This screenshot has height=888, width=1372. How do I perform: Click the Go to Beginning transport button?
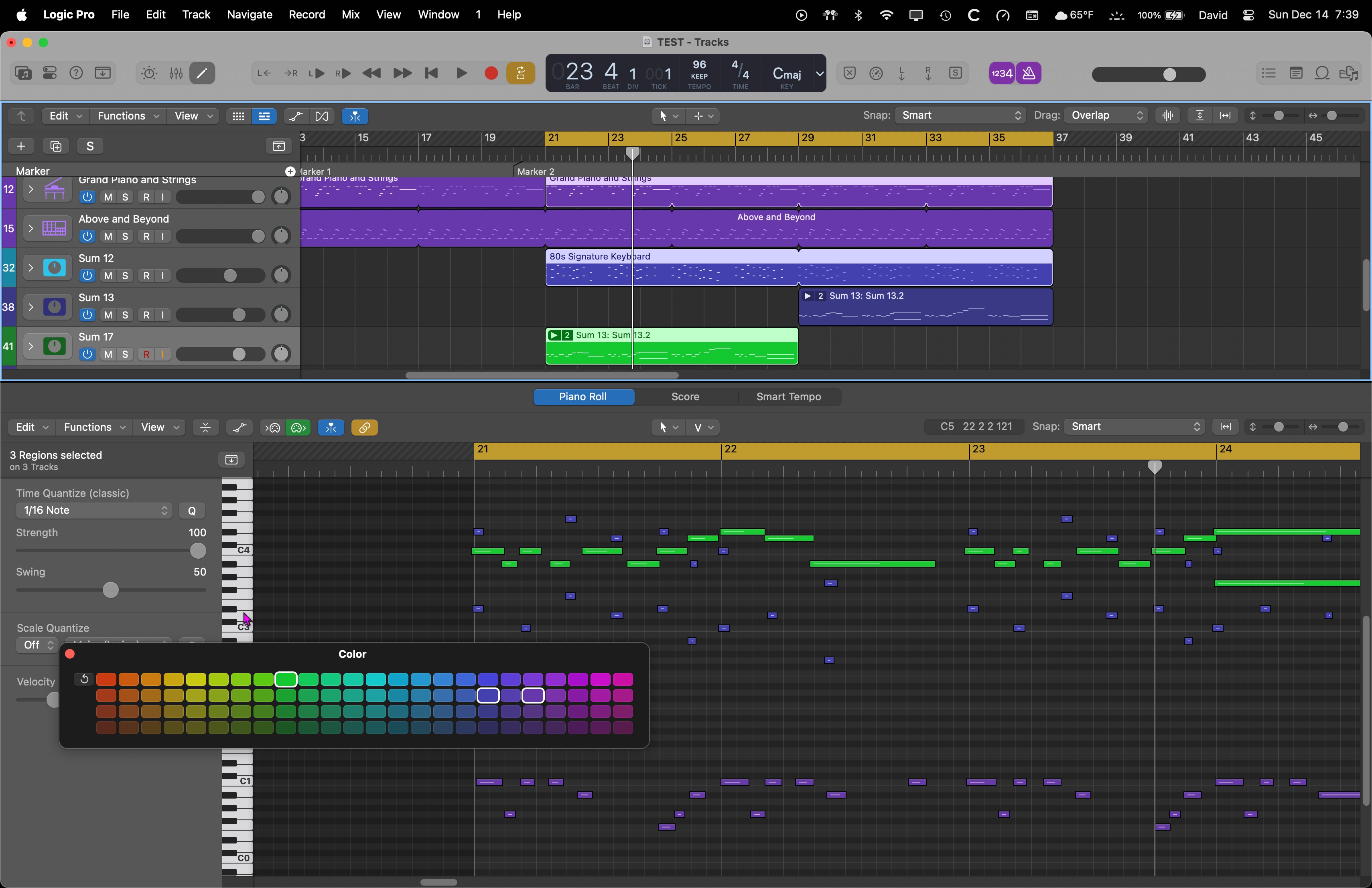(x=431, y=73)
